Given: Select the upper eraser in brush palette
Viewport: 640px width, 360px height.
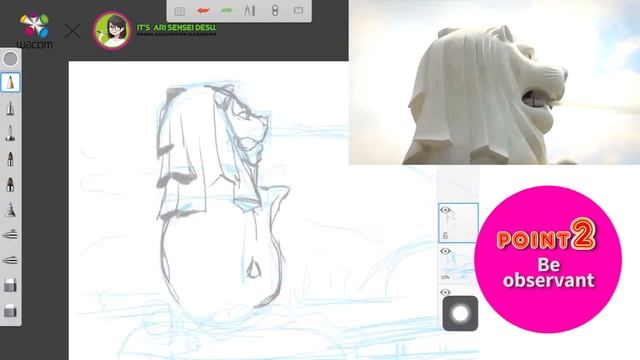Looking at the screenshot, I should [x=11, y=286].
